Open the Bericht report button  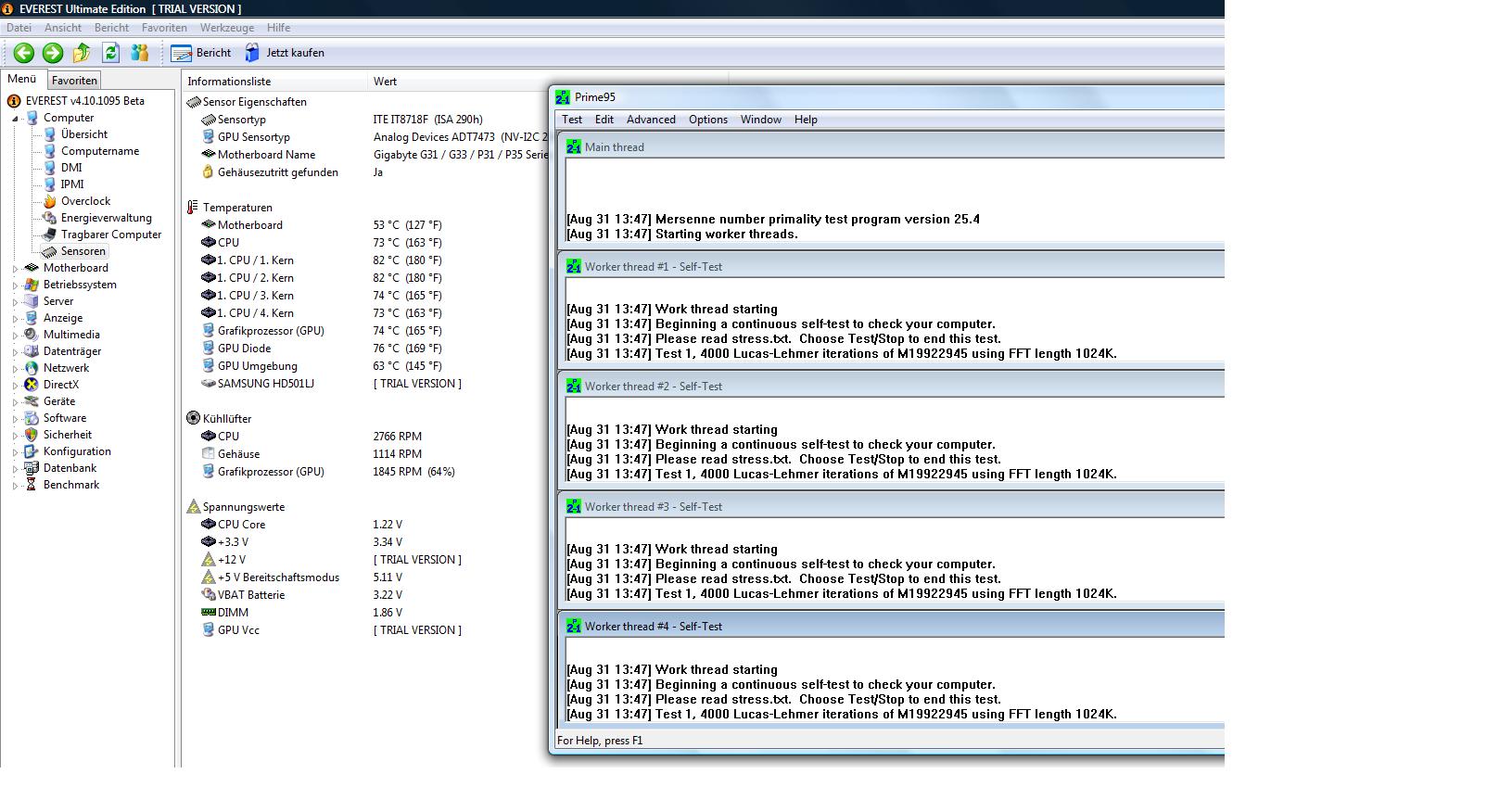(201, 53)
